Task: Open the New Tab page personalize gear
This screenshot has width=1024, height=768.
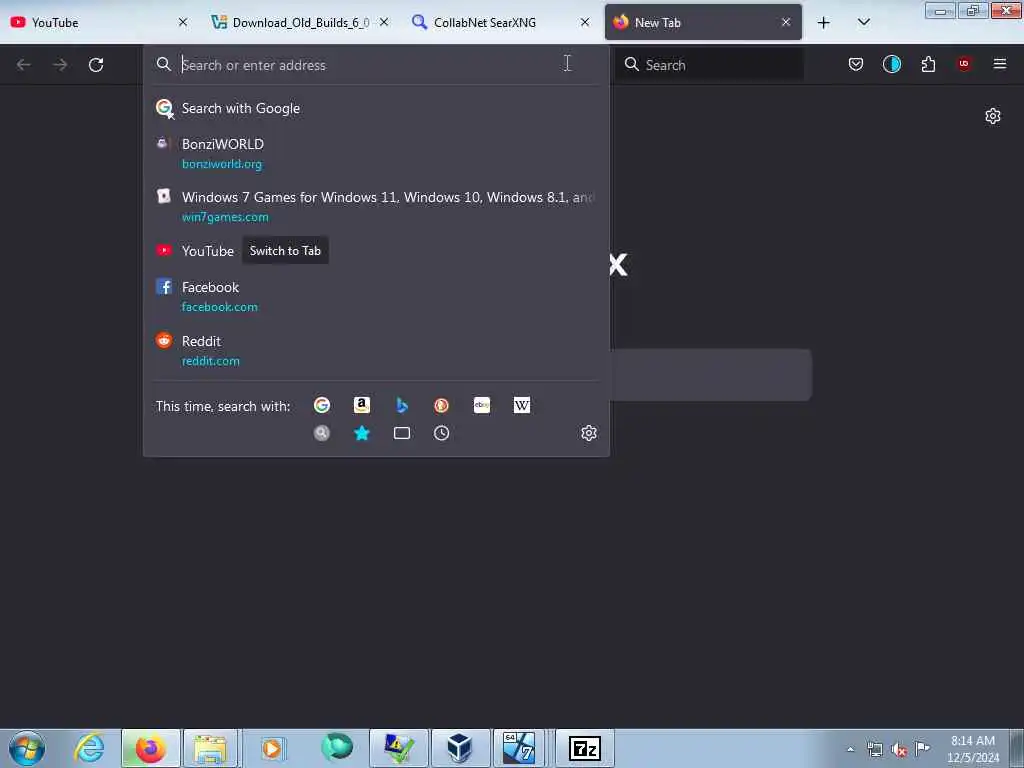Action: [993, 116]
